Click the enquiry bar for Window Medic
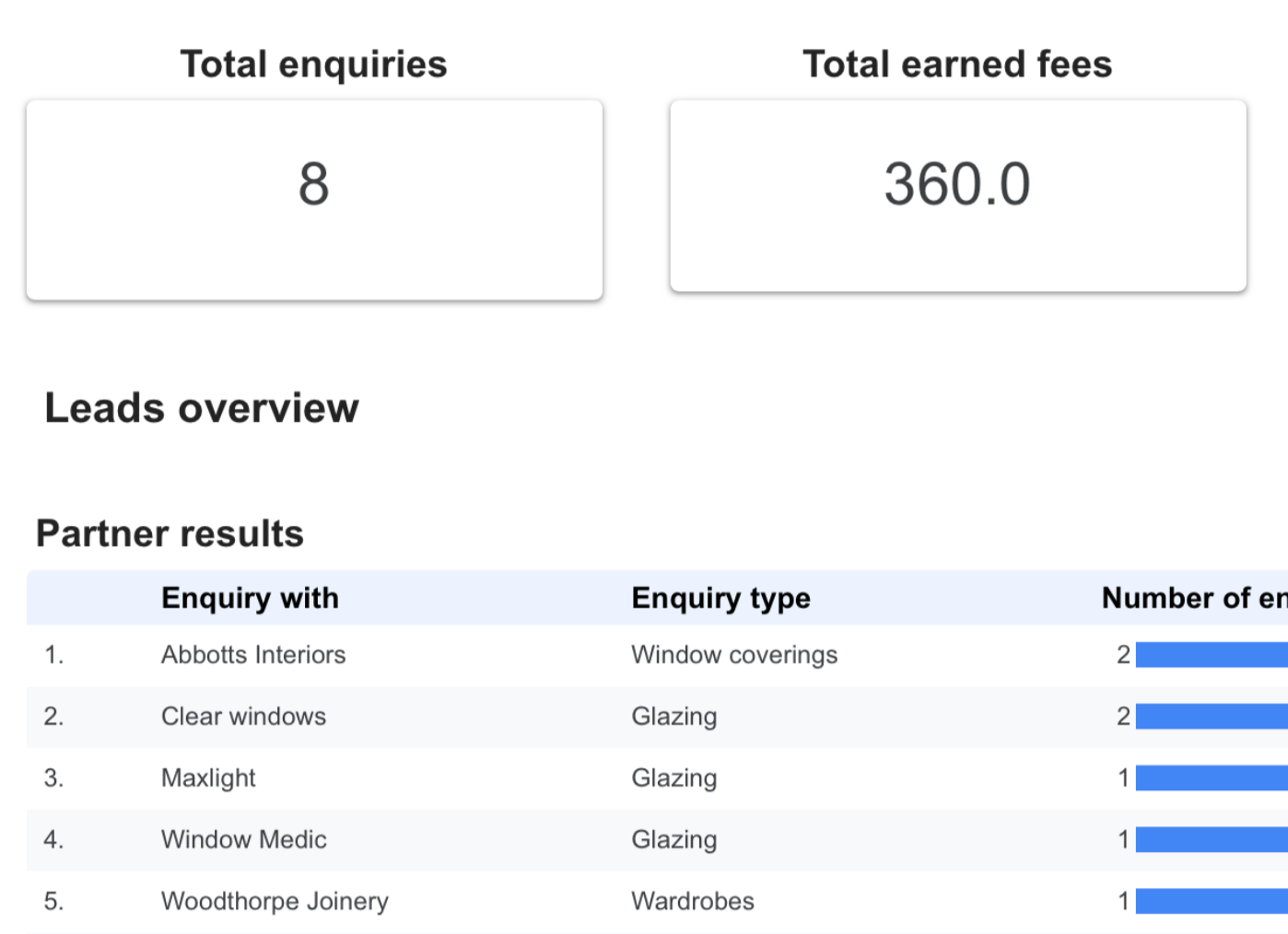This screenshot has width=1288, height=934. 1212,840
